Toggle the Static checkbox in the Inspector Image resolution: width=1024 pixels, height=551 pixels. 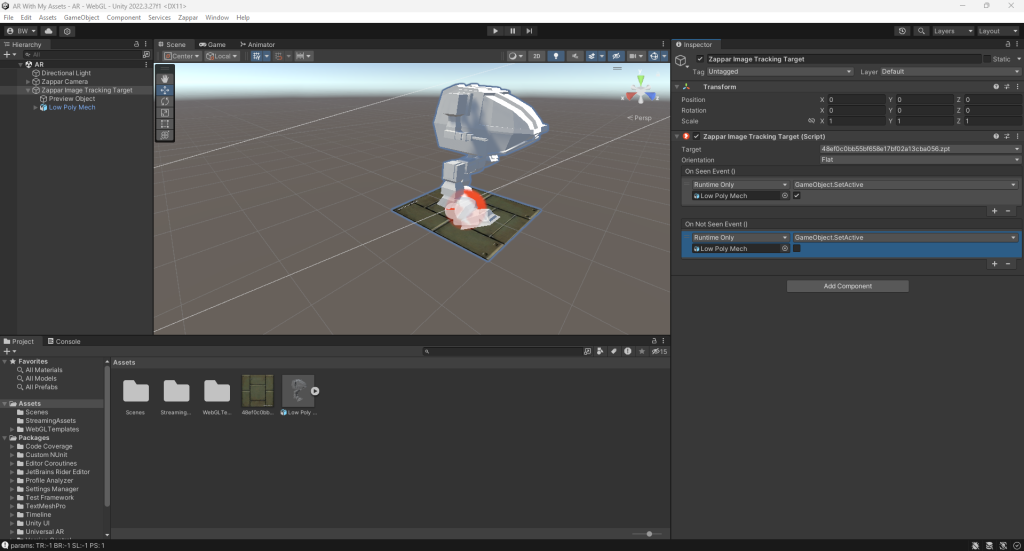(x=987, y=59)
